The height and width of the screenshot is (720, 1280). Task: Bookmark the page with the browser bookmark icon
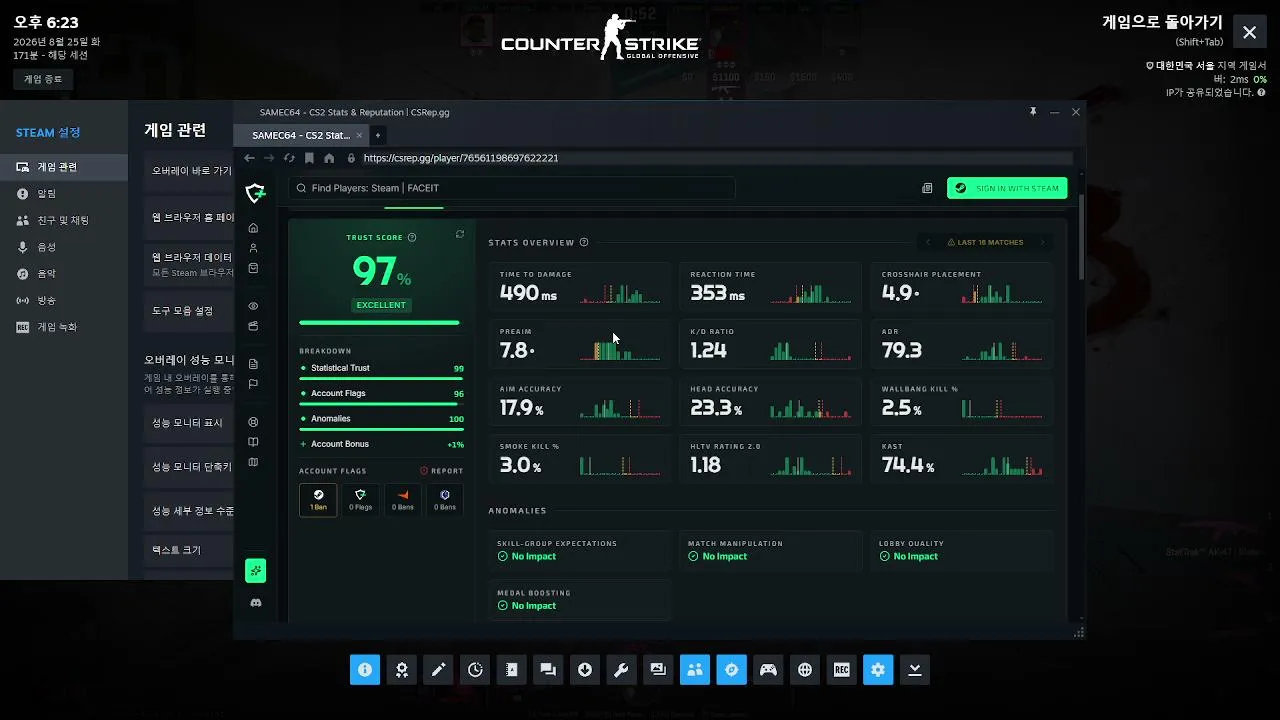pyautogui.click(x=309, y=158)
